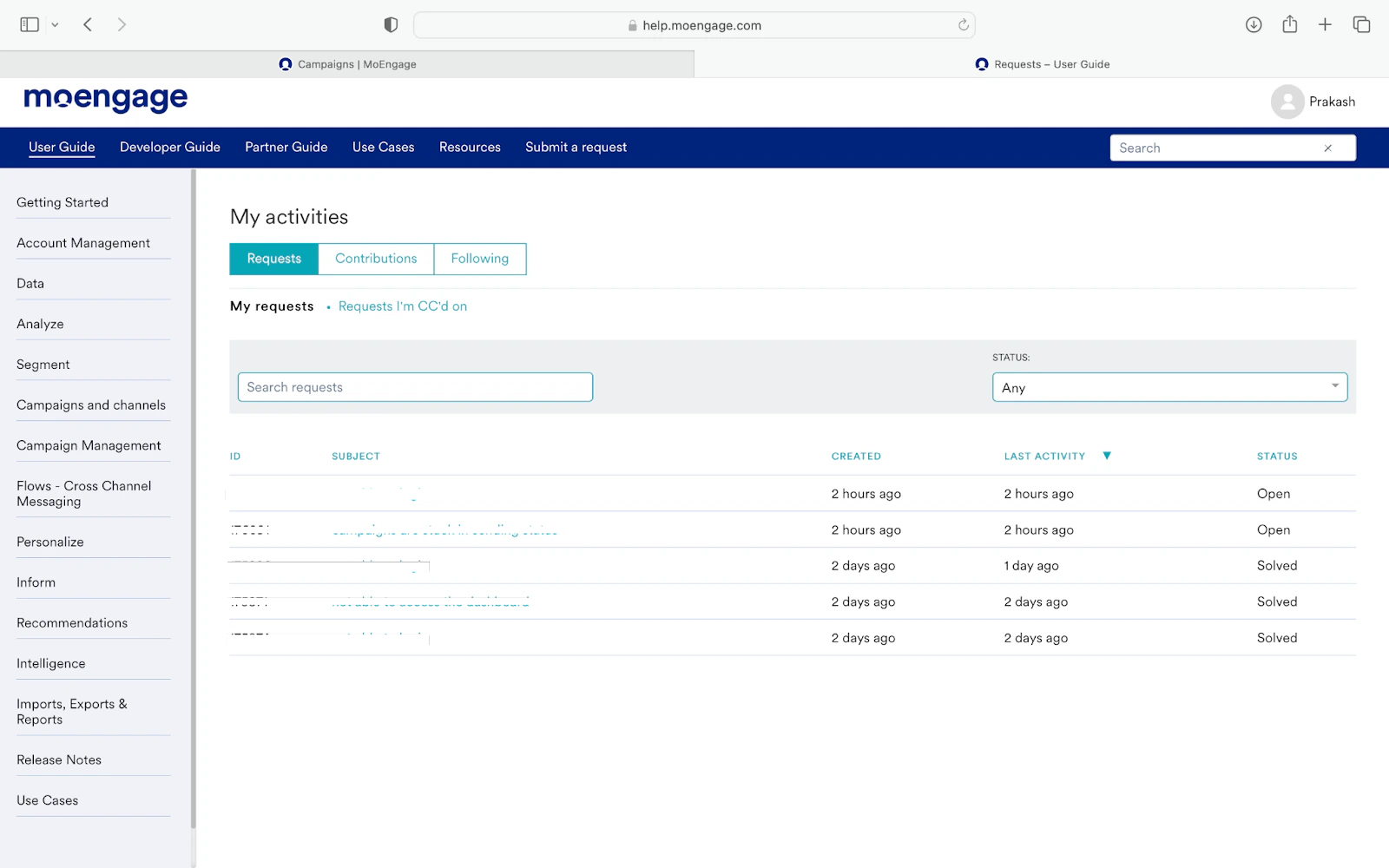
Task: Open the privacy shield icon
Action: pyautogui.click(x=391, y=25)
